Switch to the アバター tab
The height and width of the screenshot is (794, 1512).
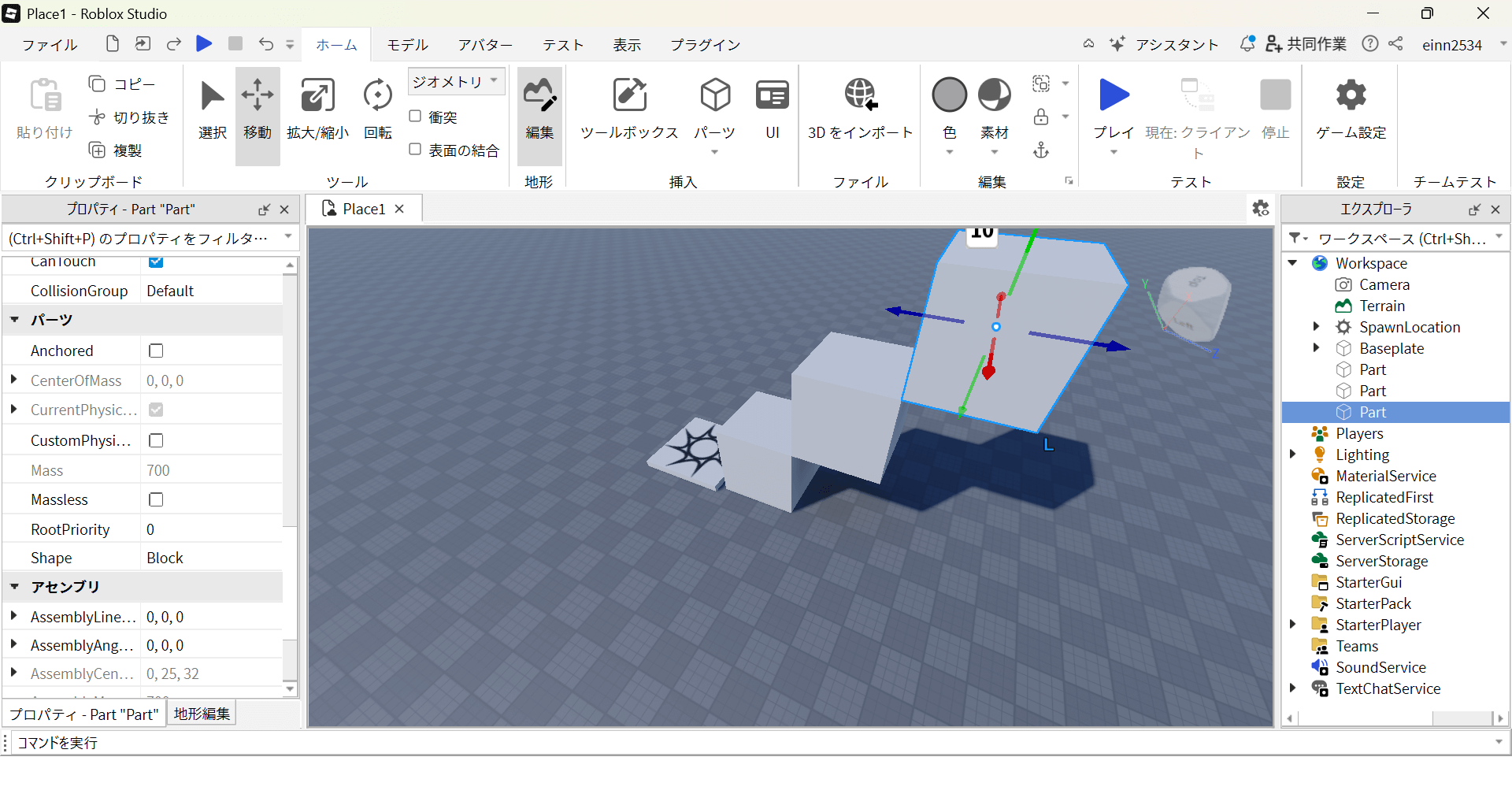pyautogui.click(x=486, y=45)
